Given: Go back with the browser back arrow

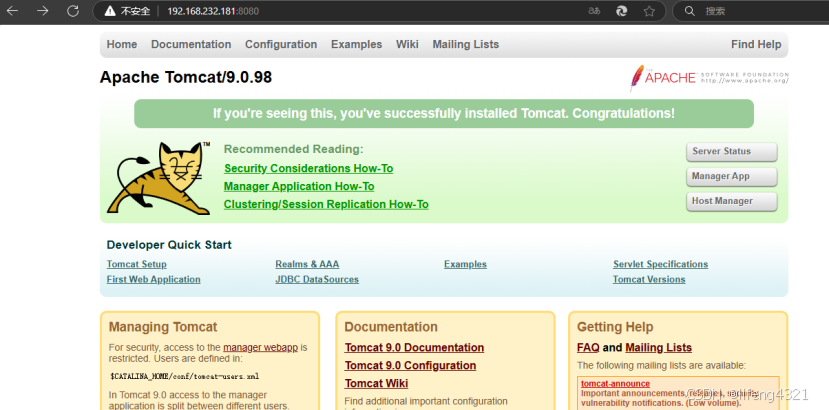Looking at the screenshot, I should (x=12, y=11).
